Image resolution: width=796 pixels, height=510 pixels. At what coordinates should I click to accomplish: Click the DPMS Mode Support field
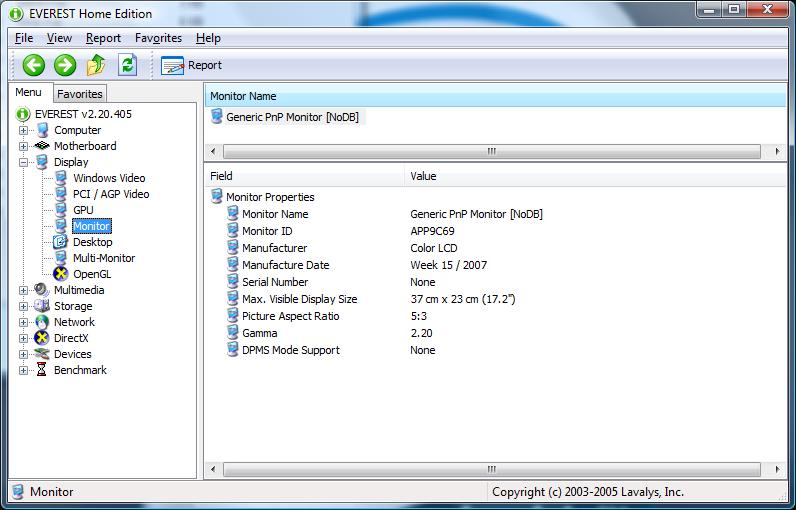click(x=291, y=350)
